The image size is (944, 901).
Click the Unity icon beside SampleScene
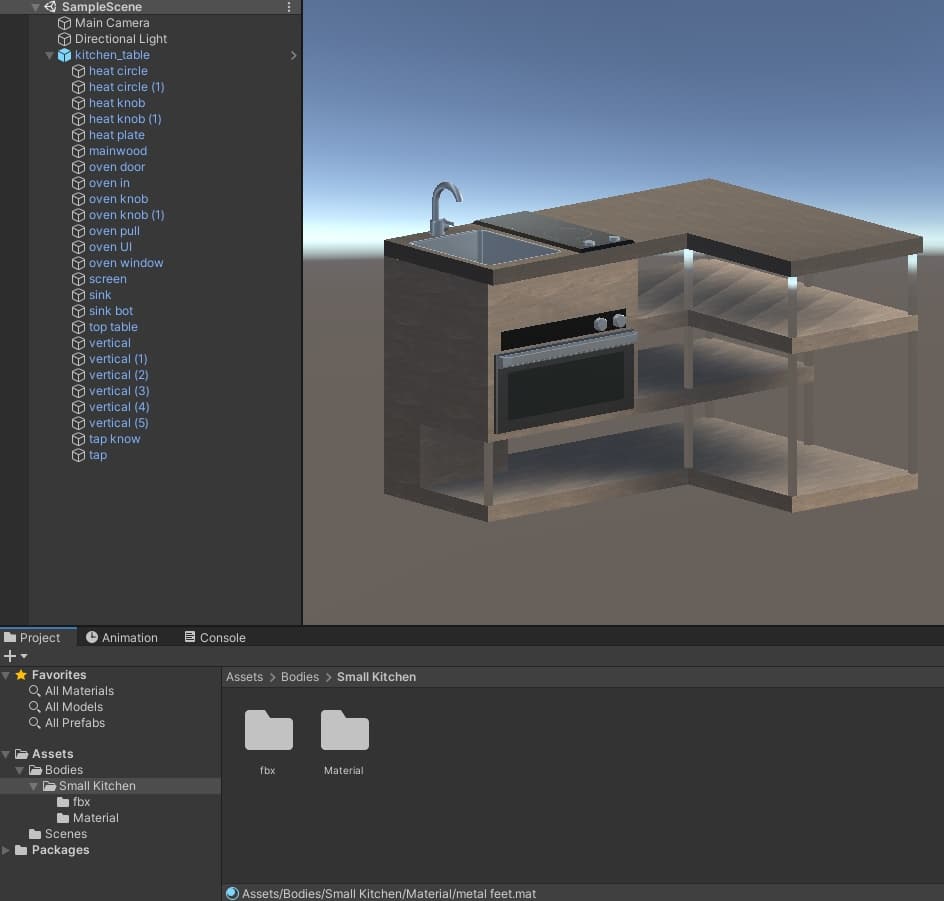tap(50, 7)
